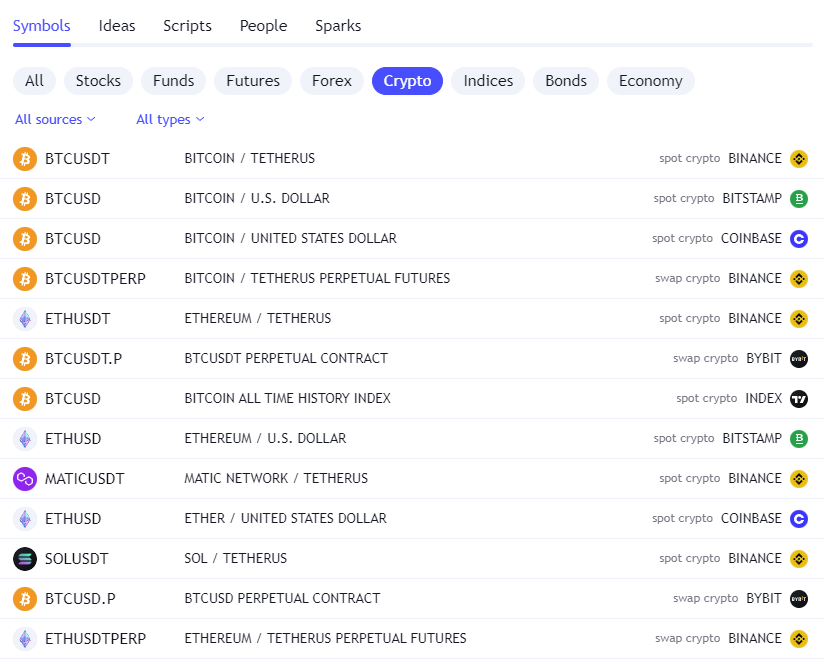
Task: Filter results by Forex
Action: pyautogui.click(x=332, y=81)
